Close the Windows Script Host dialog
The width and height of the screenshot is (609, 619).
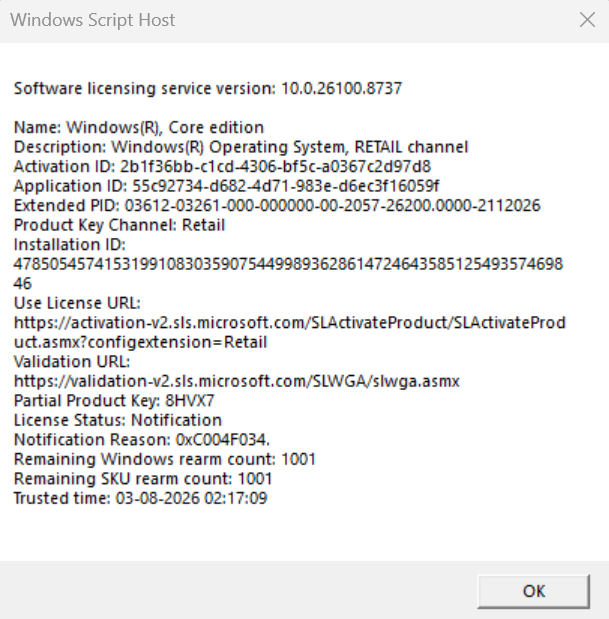click(587, 20)
